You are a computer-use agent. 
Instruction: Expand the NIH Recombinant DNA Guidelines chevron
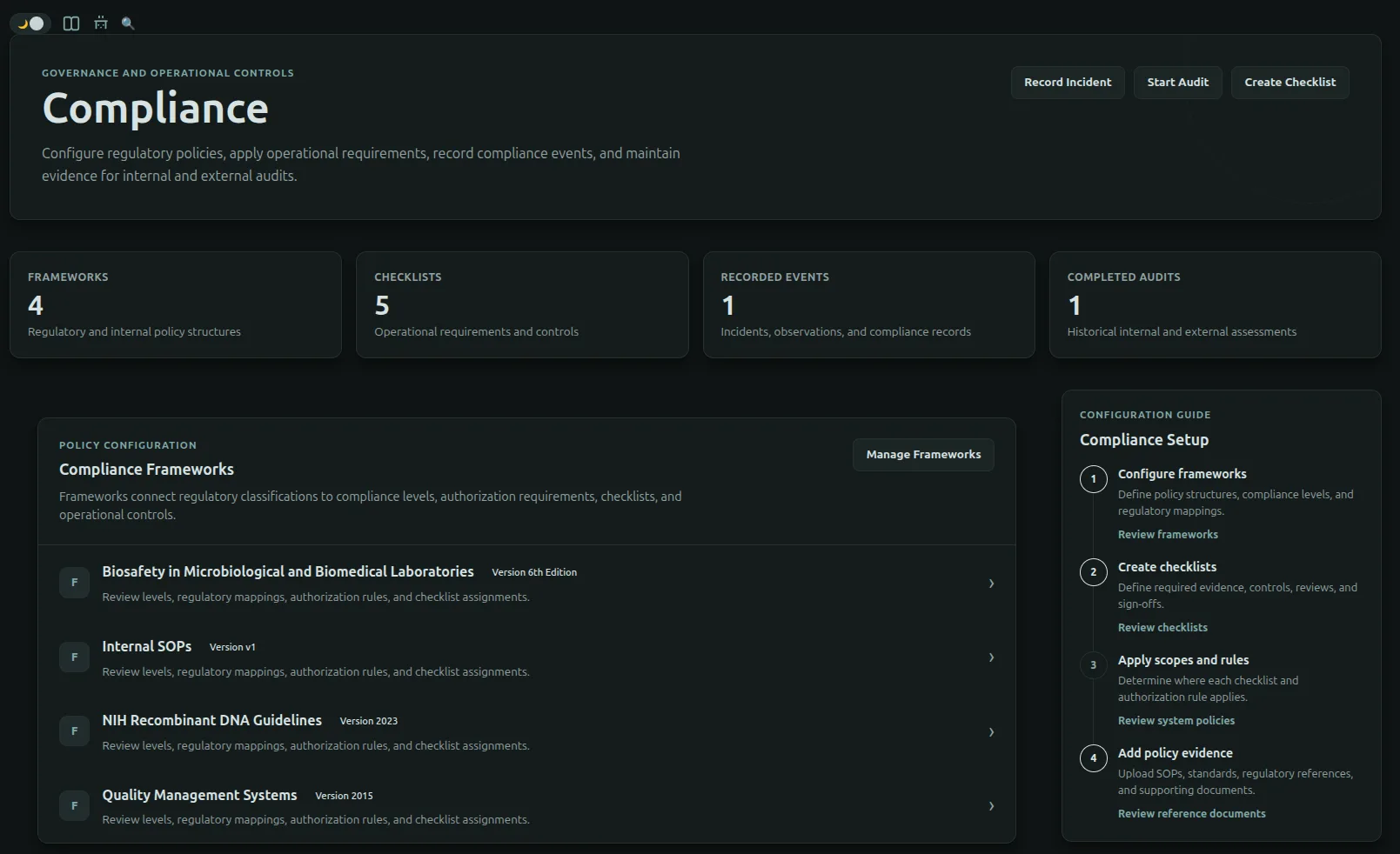point(991,732)
